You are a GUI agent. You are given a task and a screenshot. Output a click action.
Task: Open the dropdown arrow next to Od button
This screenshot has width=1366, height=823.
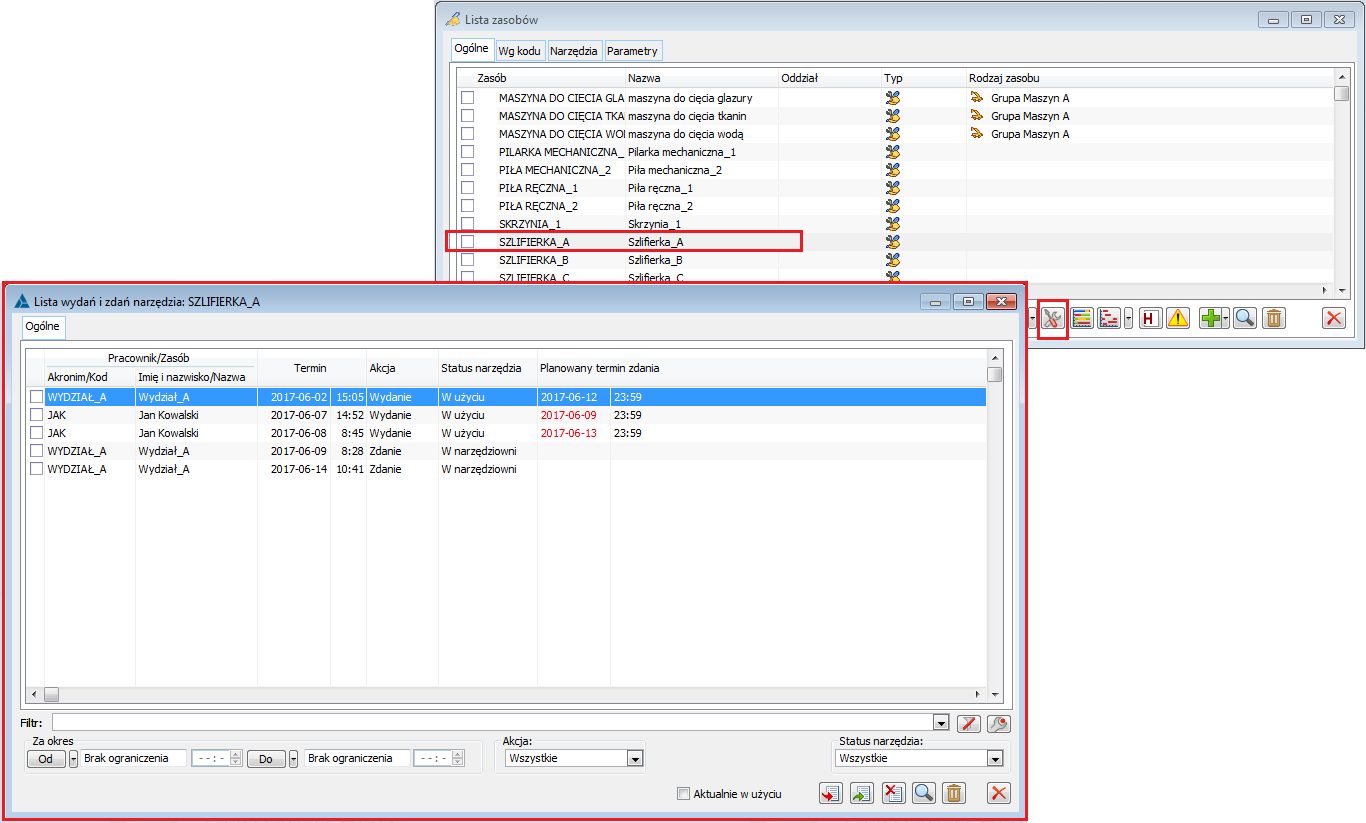tap(73, 759)
